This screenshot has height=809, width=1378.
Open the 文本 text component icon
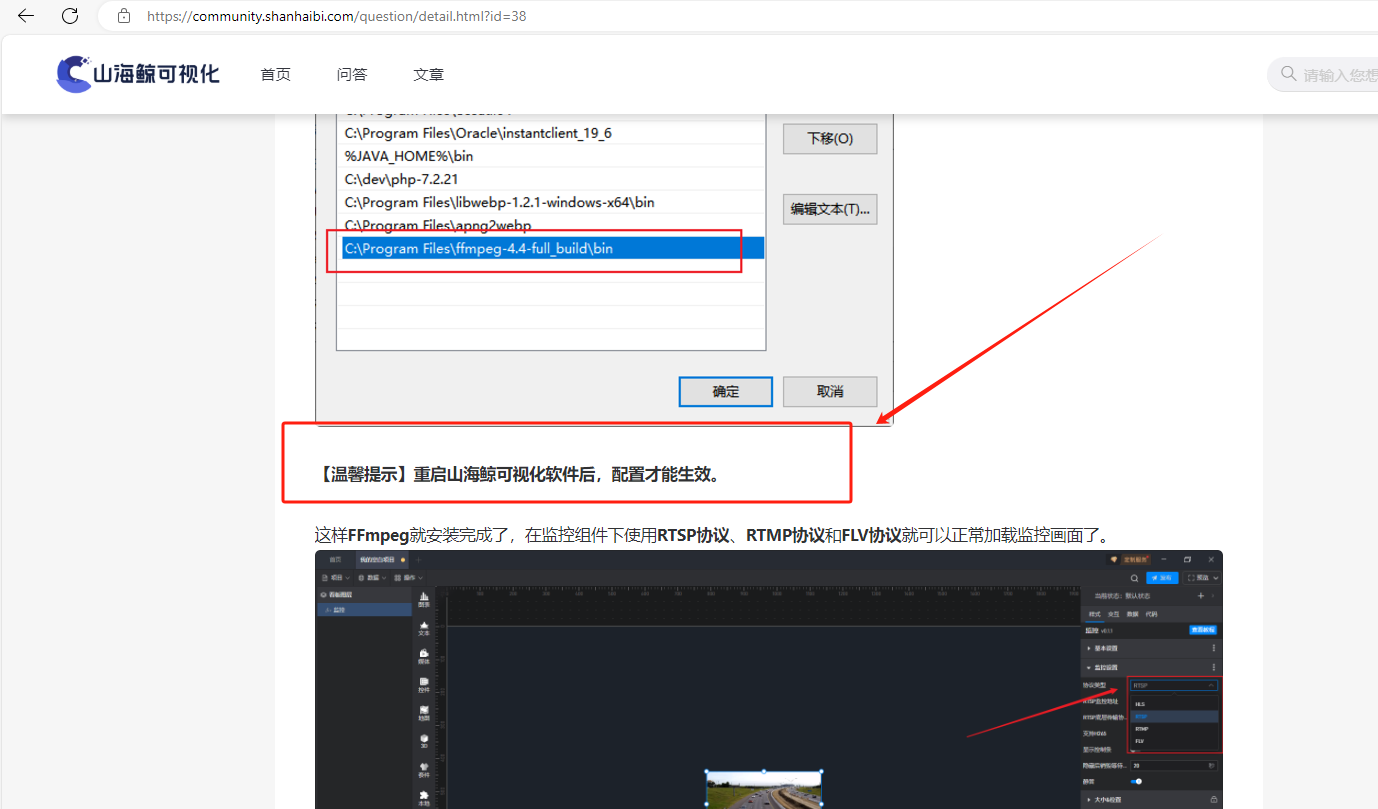pos(424,628)
